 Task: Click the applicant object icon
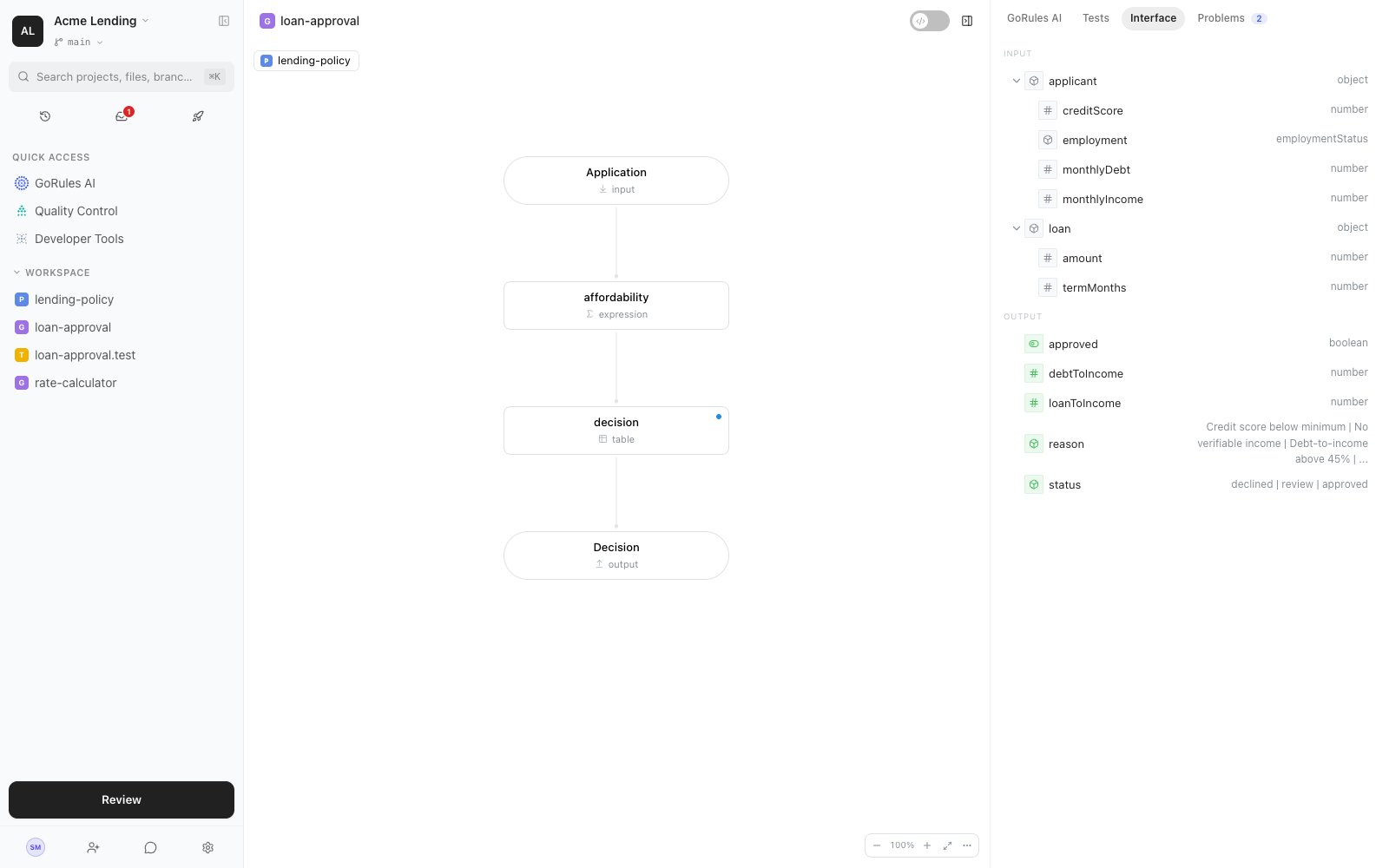coord(1034,81)
